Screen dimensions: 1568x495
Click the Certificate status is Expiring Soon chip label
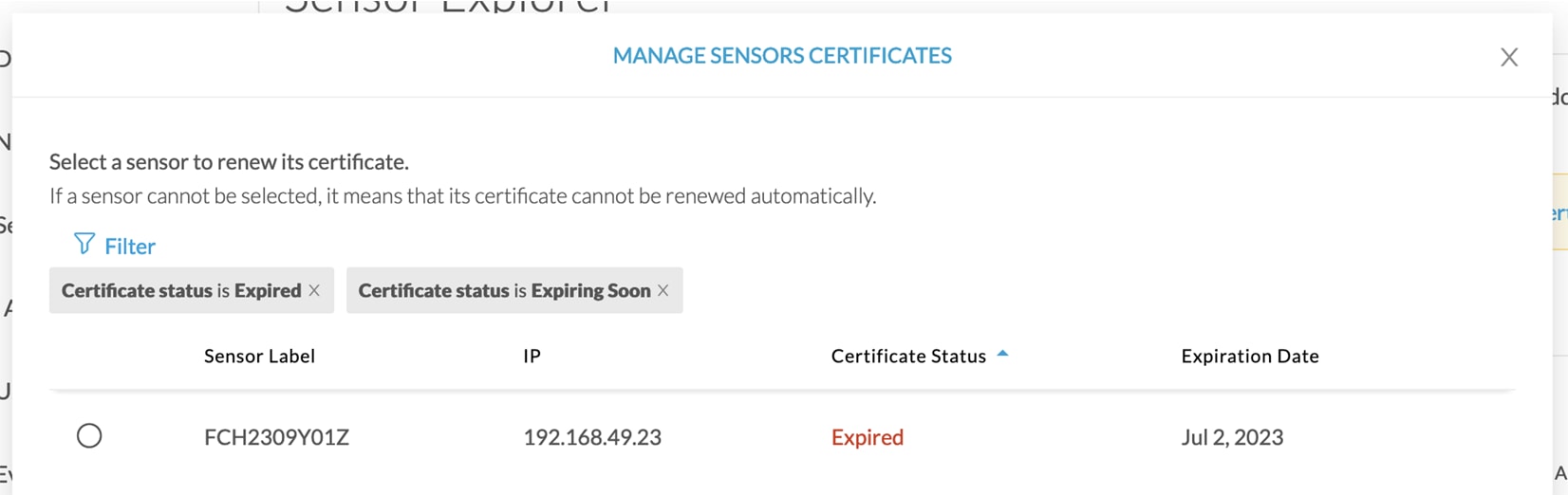pos(504,290)
